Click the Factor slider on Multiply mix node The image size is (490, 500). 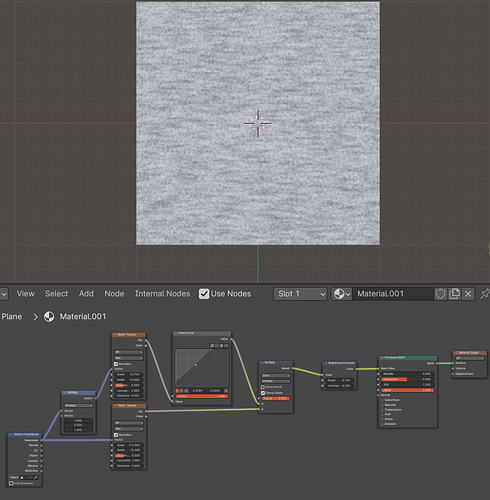tap(276, 398)
